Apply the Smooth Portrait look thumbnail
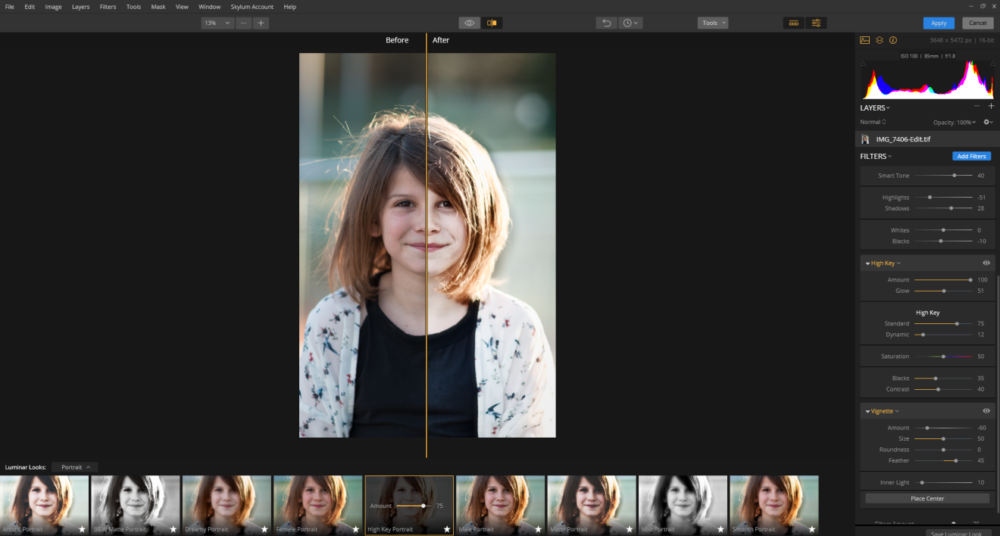Screen dimensions: 1000x536 click(774, 505)
